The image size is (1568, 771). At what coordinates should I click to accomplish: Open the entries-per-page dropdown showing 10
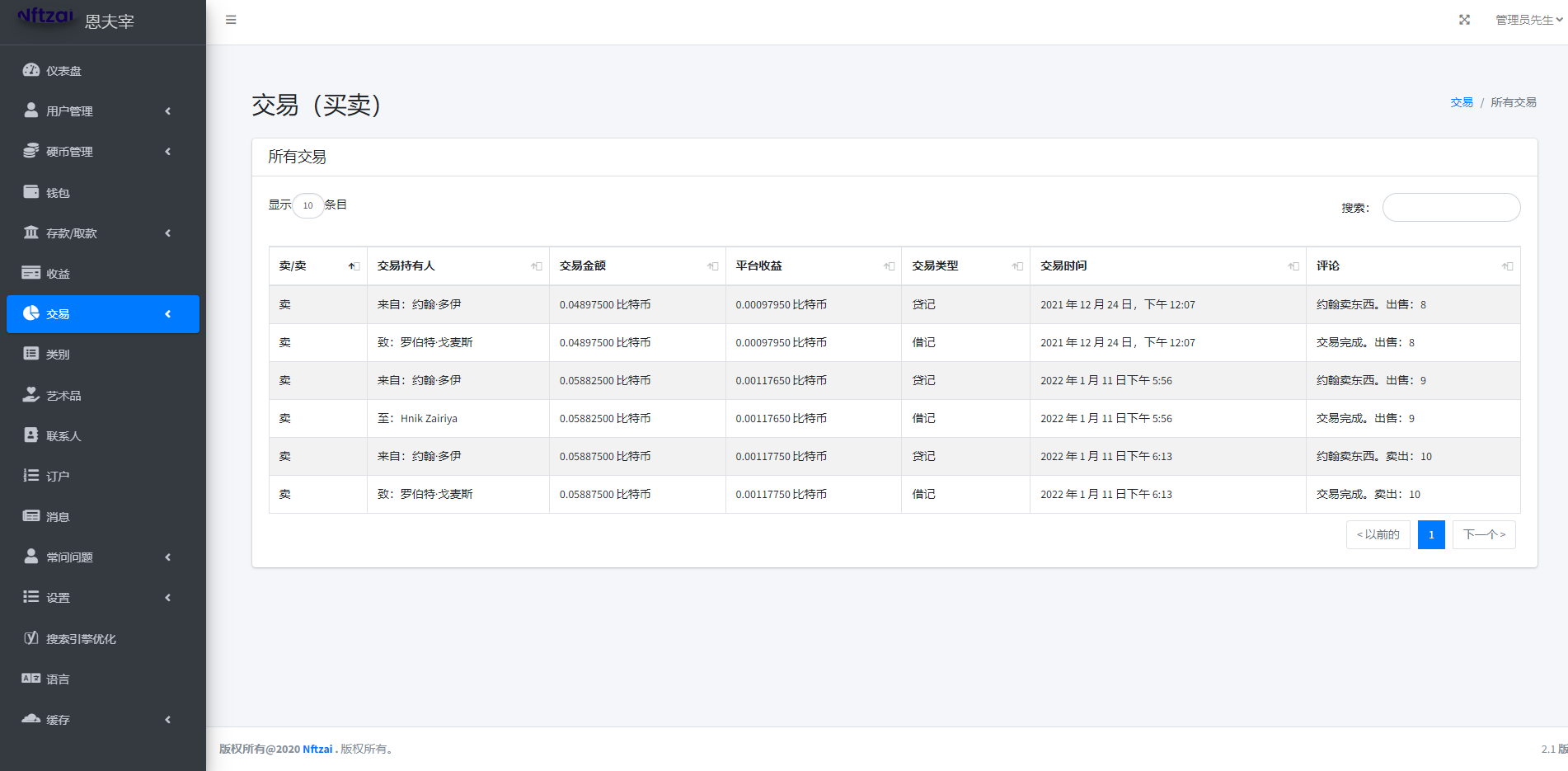pos(307,205)
